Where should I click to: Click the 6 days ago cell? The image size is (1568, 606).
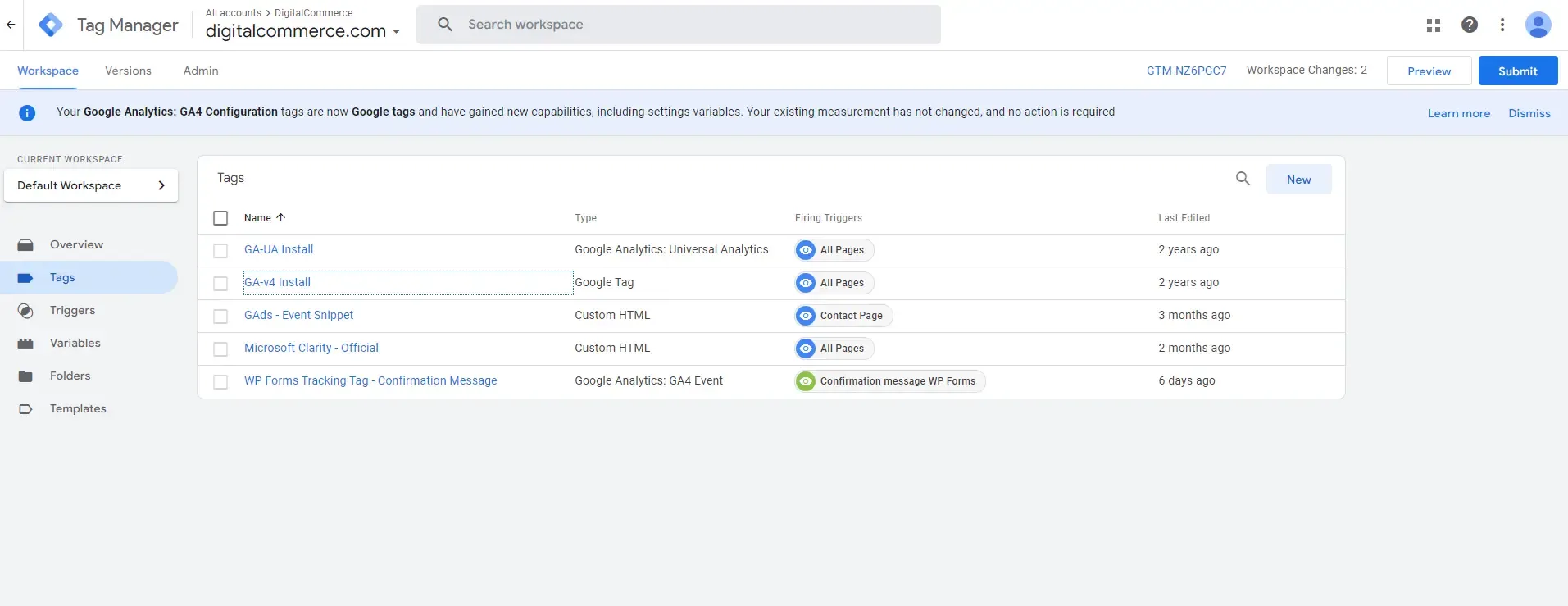(x=1186, y=380)
